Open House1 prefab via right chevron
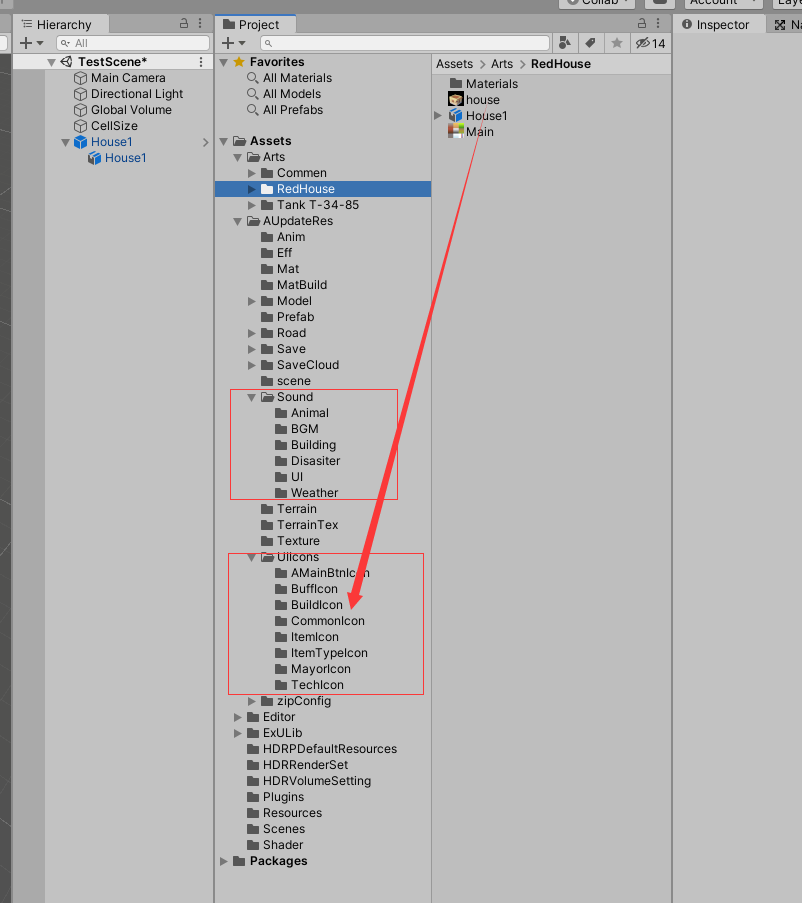Image resolution: width=802 pixels, height=903 pixels. (x=206, y=142)
